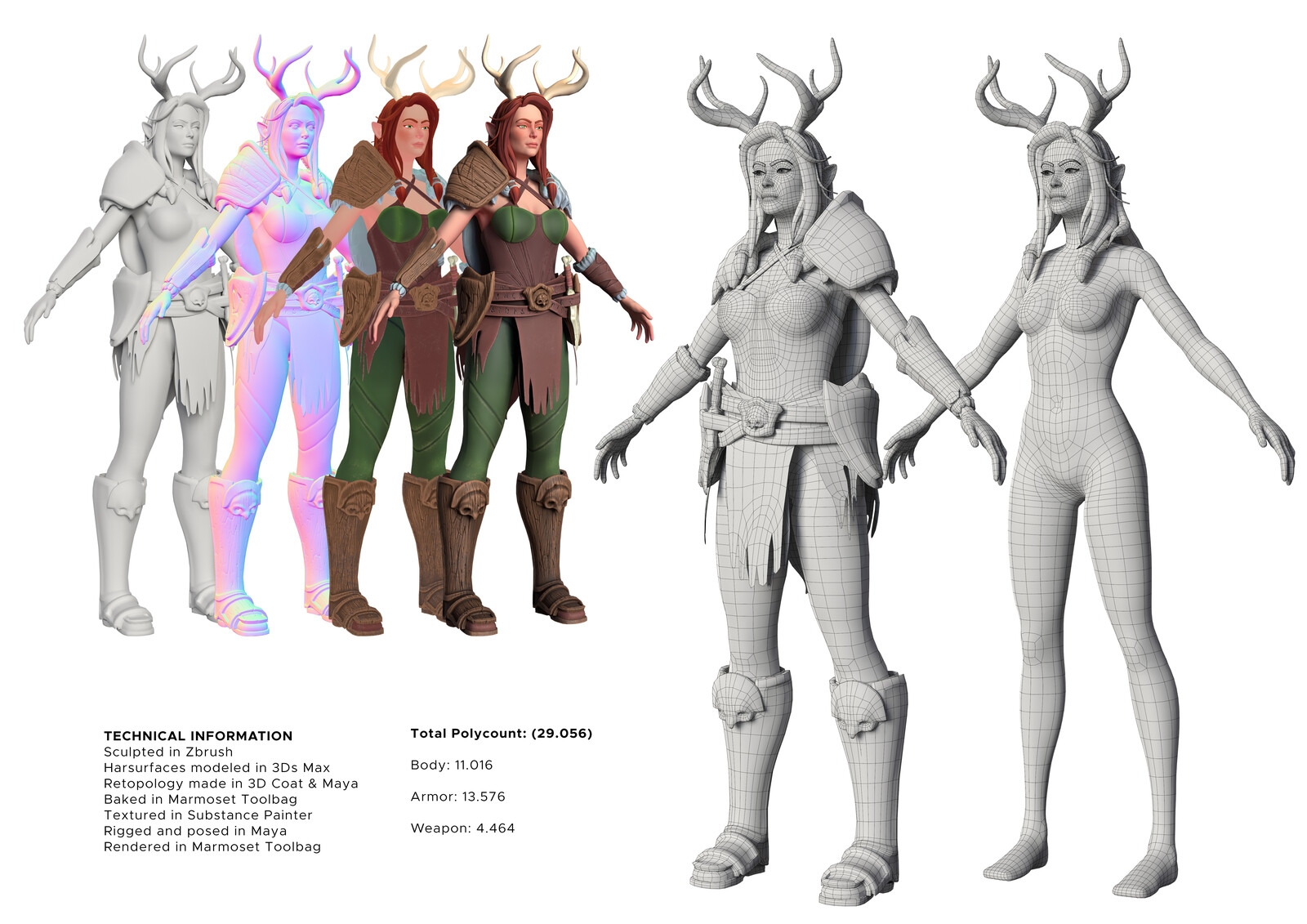
Task: Select the "Total Polycount: (29.056)" text
Action: (501, 734)
